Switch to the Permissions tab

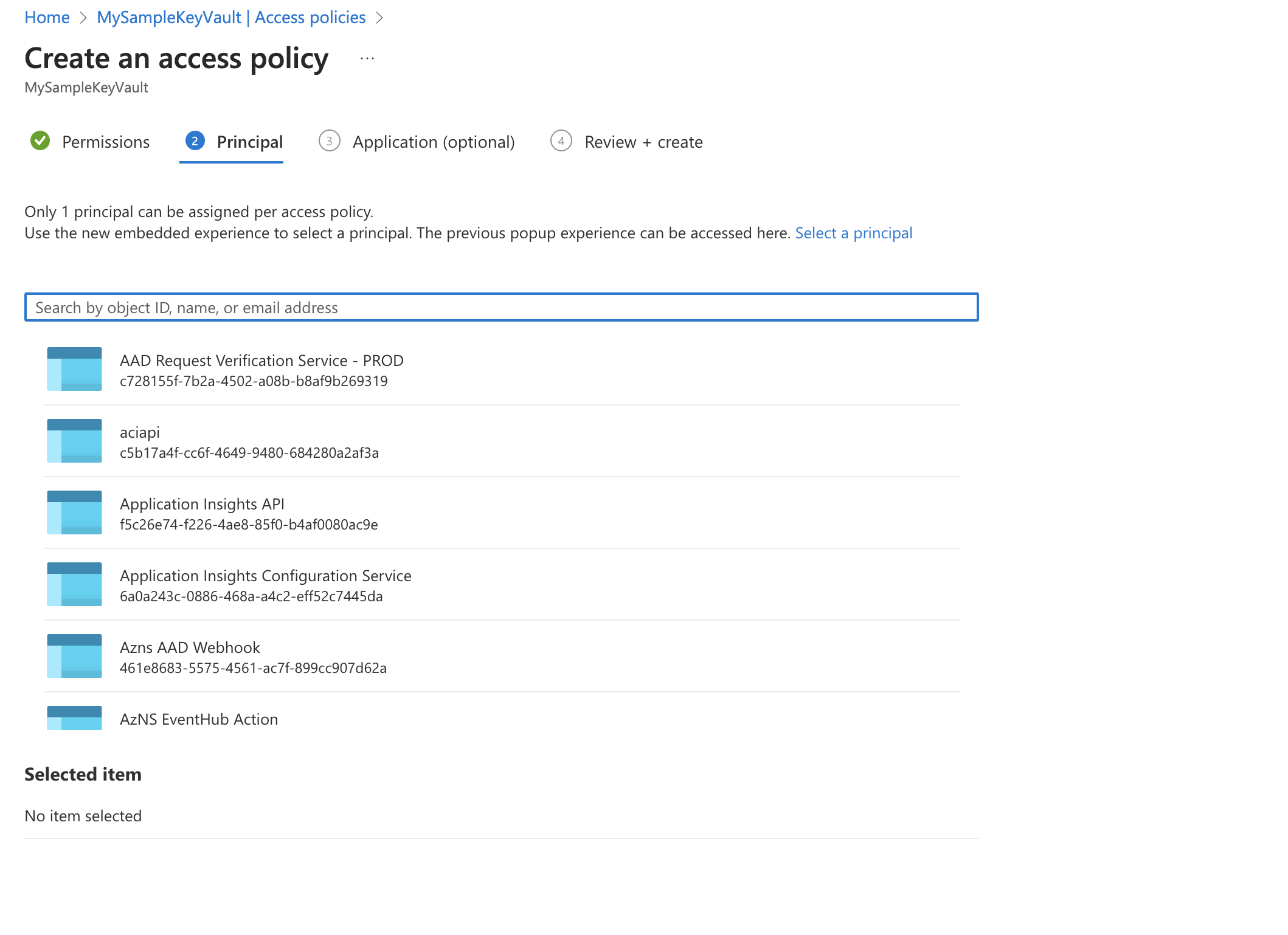pos(105,142)
